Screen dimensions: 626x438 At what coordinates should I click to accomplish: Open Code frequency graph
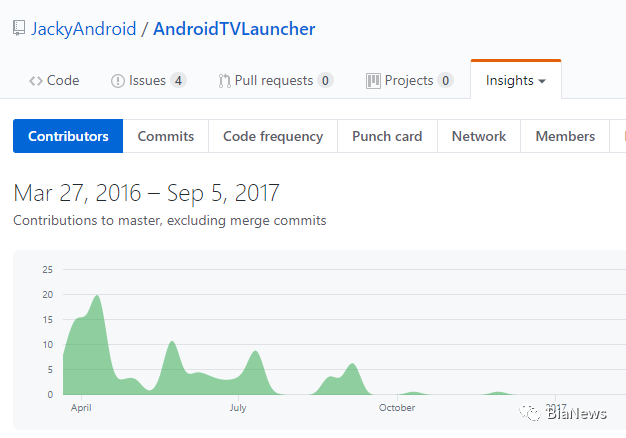point(273,136)
